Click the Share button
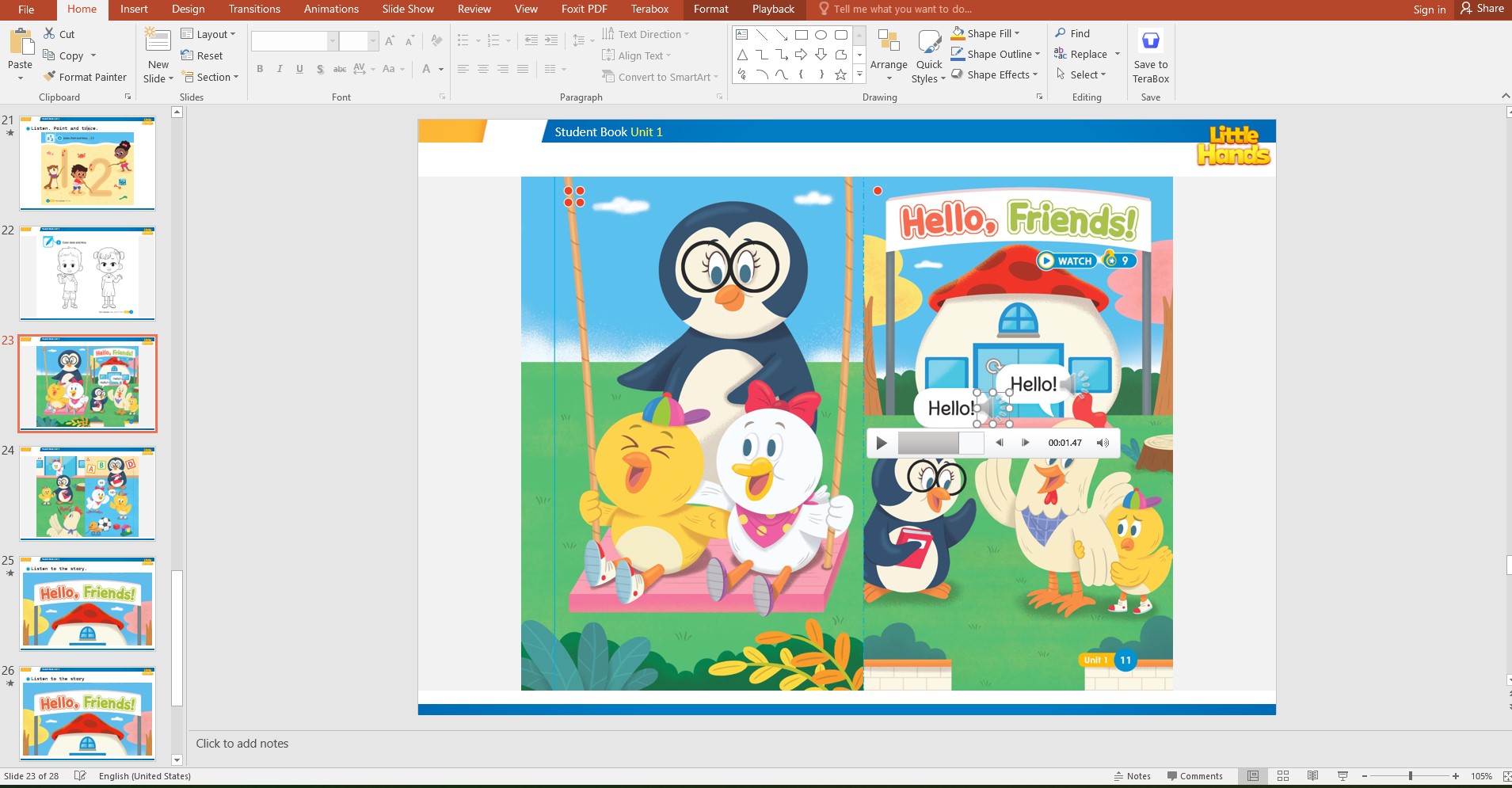The width and height of the screenshot is (1512, 788). (x=1482, y=9)
